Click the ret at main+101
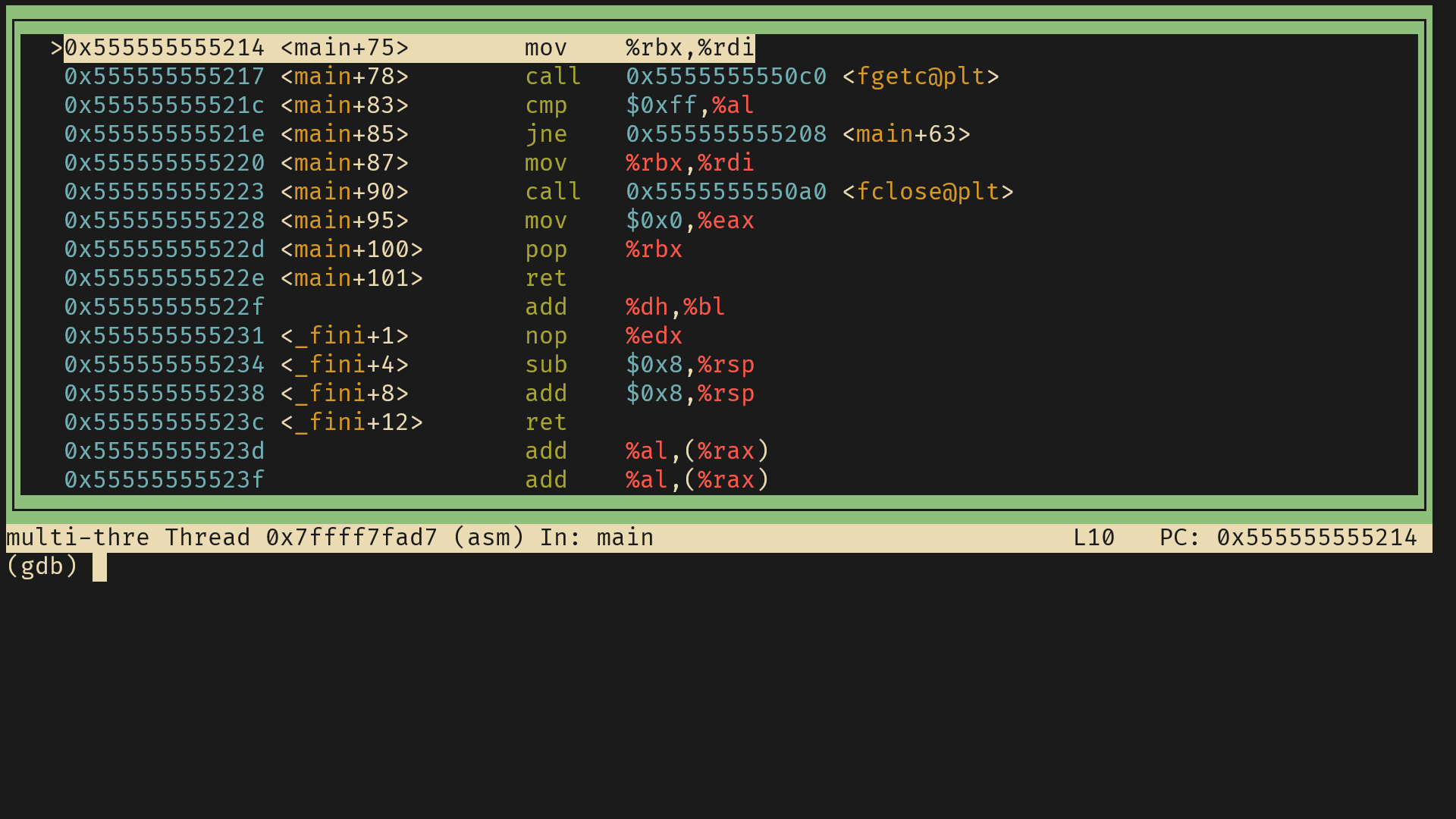This screenshot has height=819, width=1456. point(545,278)
